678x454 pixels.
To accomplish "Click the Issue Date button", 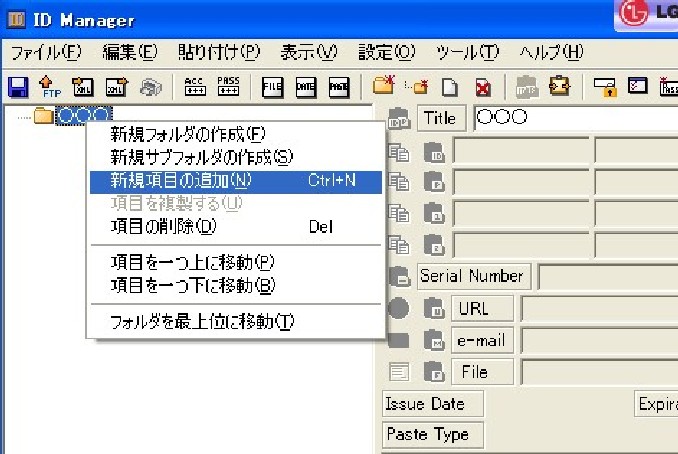I will [x=433, y=404].
